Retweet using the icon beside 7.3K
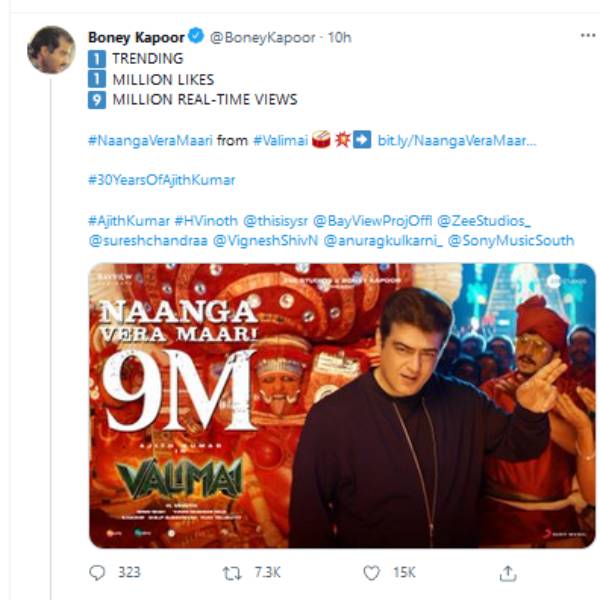The image size is (600, 600). pyautogui.click(x=232, y=573)
